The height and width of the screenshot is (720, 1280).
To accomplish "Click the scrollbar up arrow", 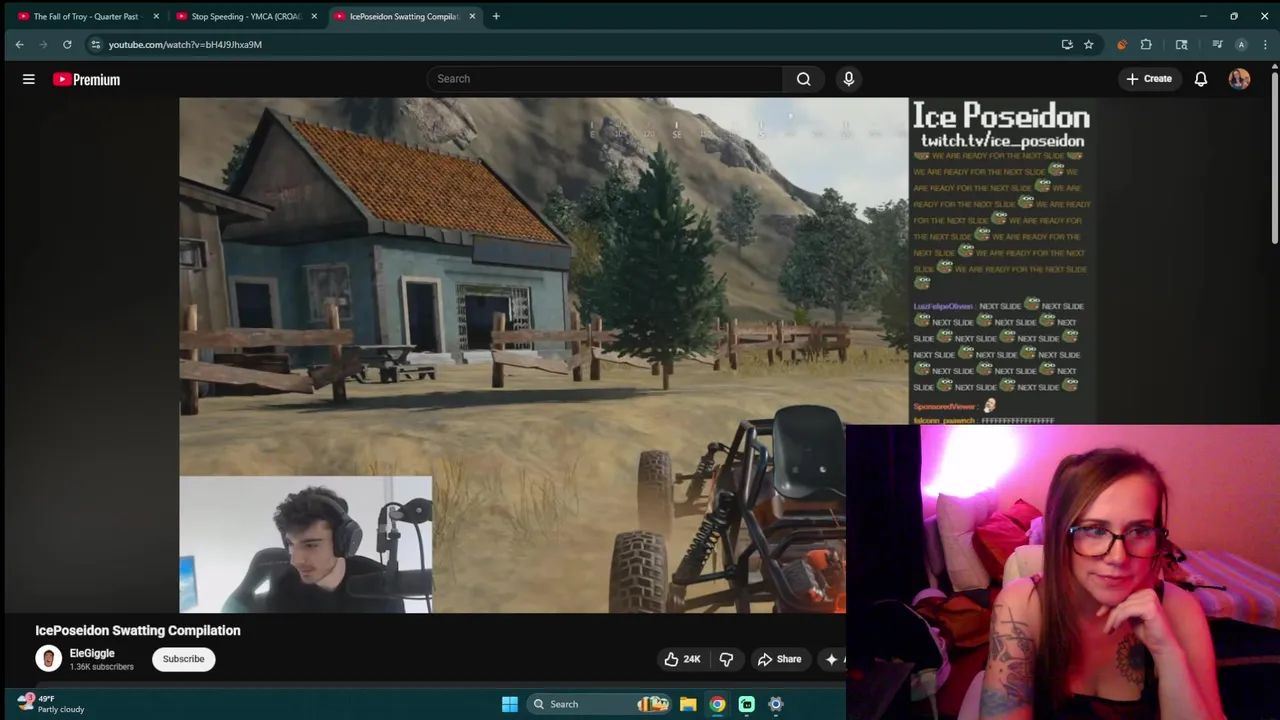I will 1275,67.
